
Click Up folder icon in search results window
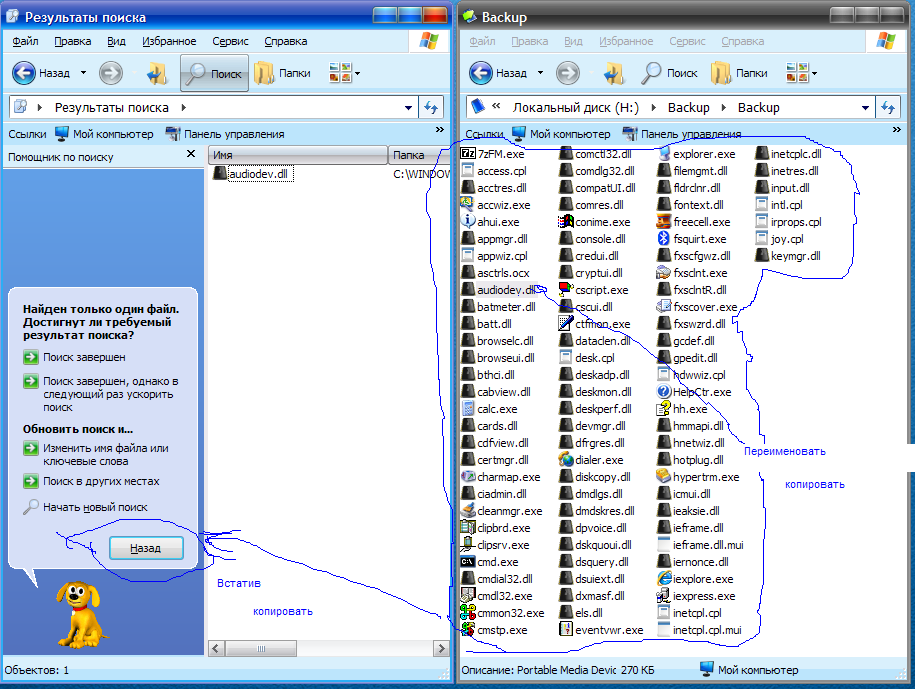click(156, 74)
